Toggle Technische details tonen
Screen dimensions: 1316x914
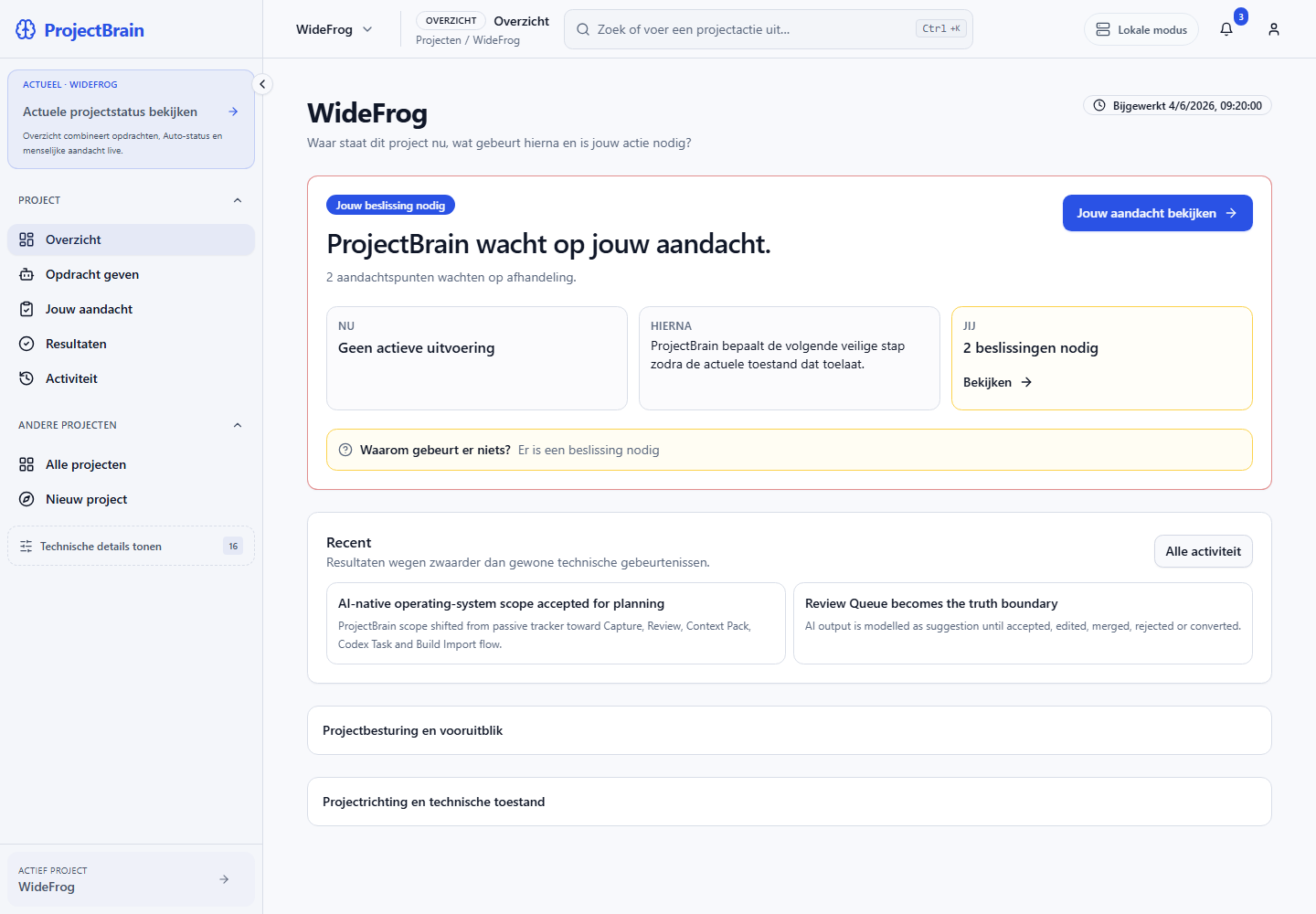coord(131,546)
